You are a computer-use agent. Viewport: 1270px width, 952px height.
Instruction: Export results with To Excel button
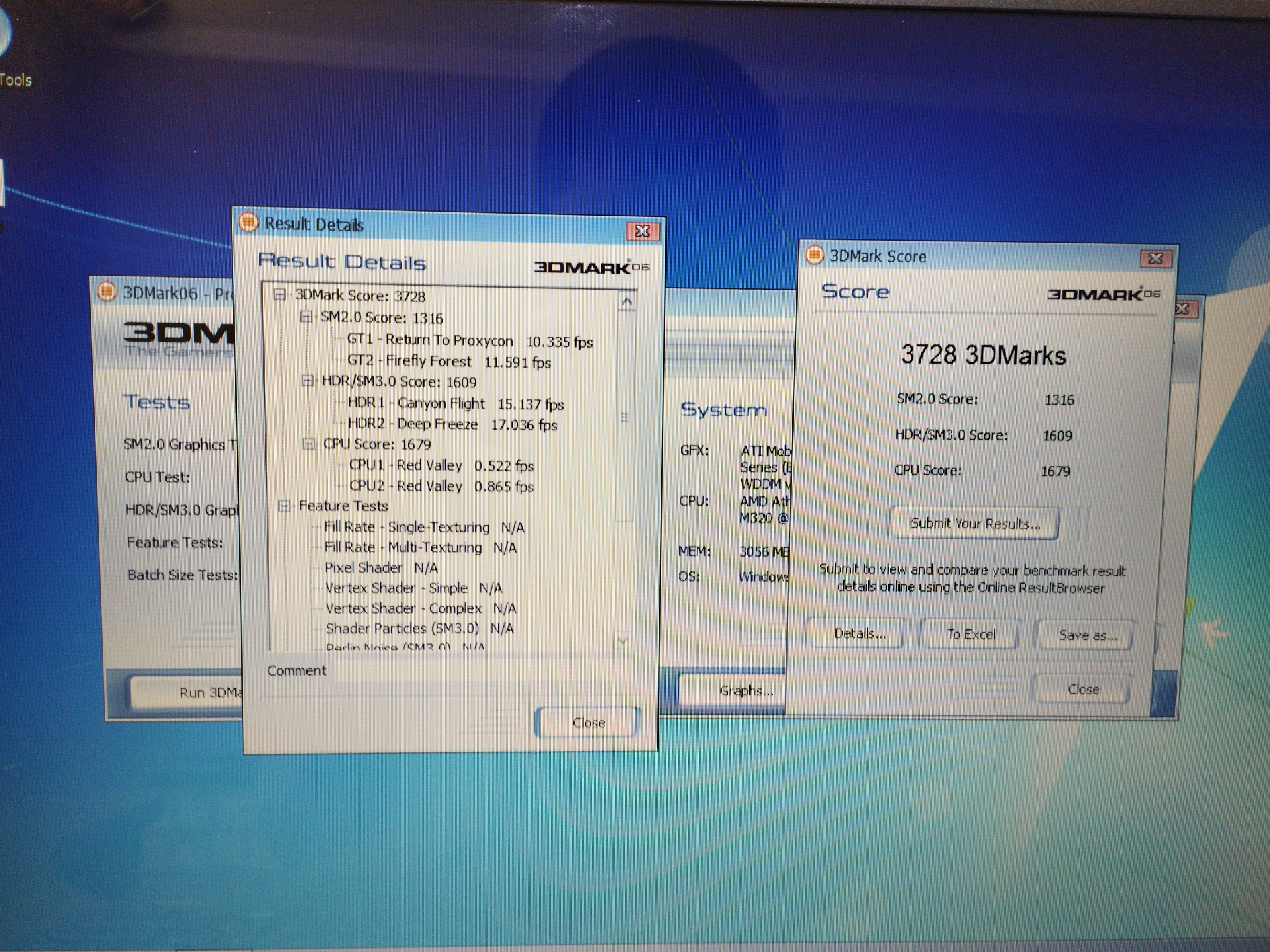tap(970, 635)
